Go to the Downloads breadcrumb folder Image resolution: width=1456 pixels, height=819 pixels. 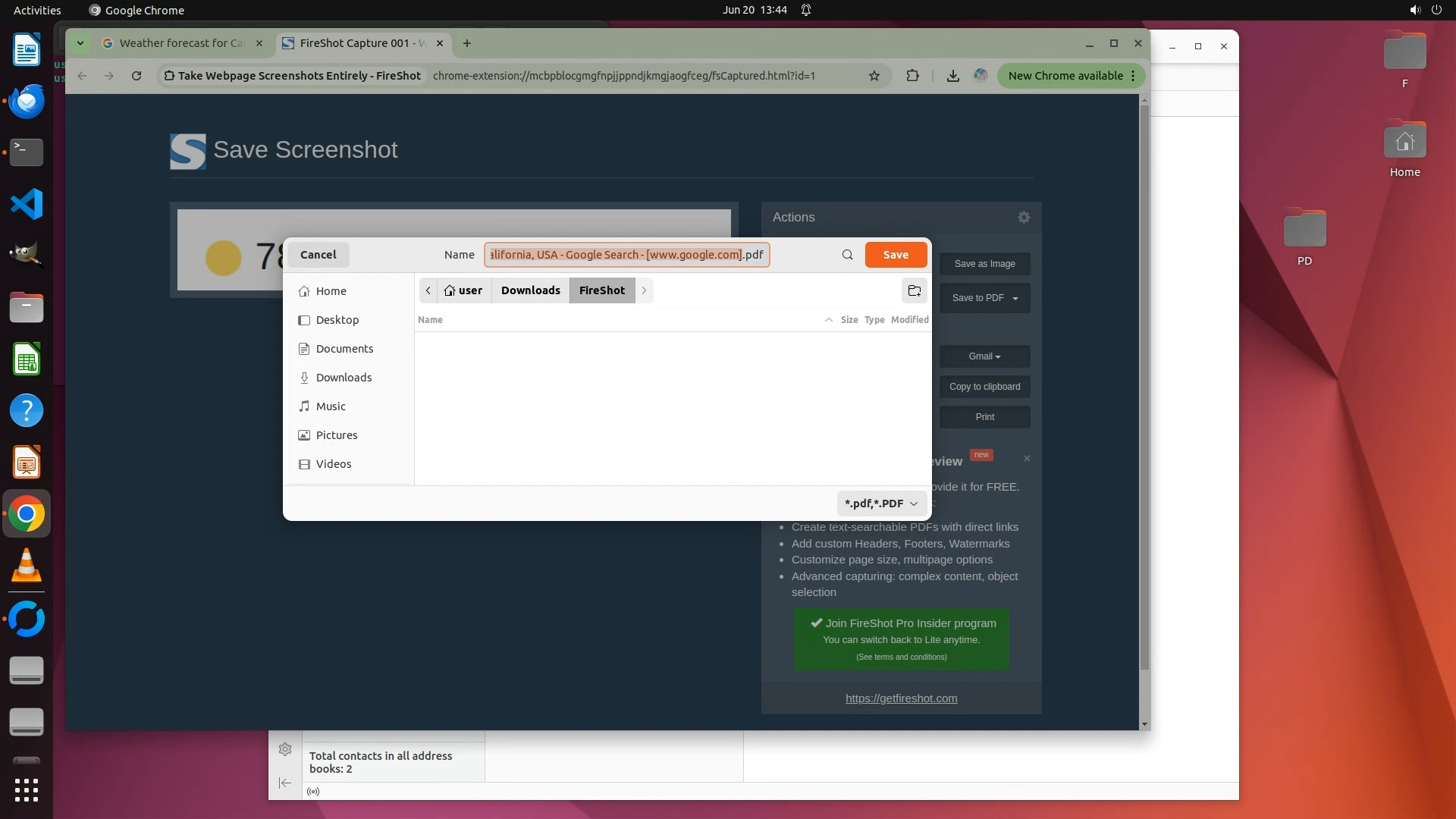point(530,290)
